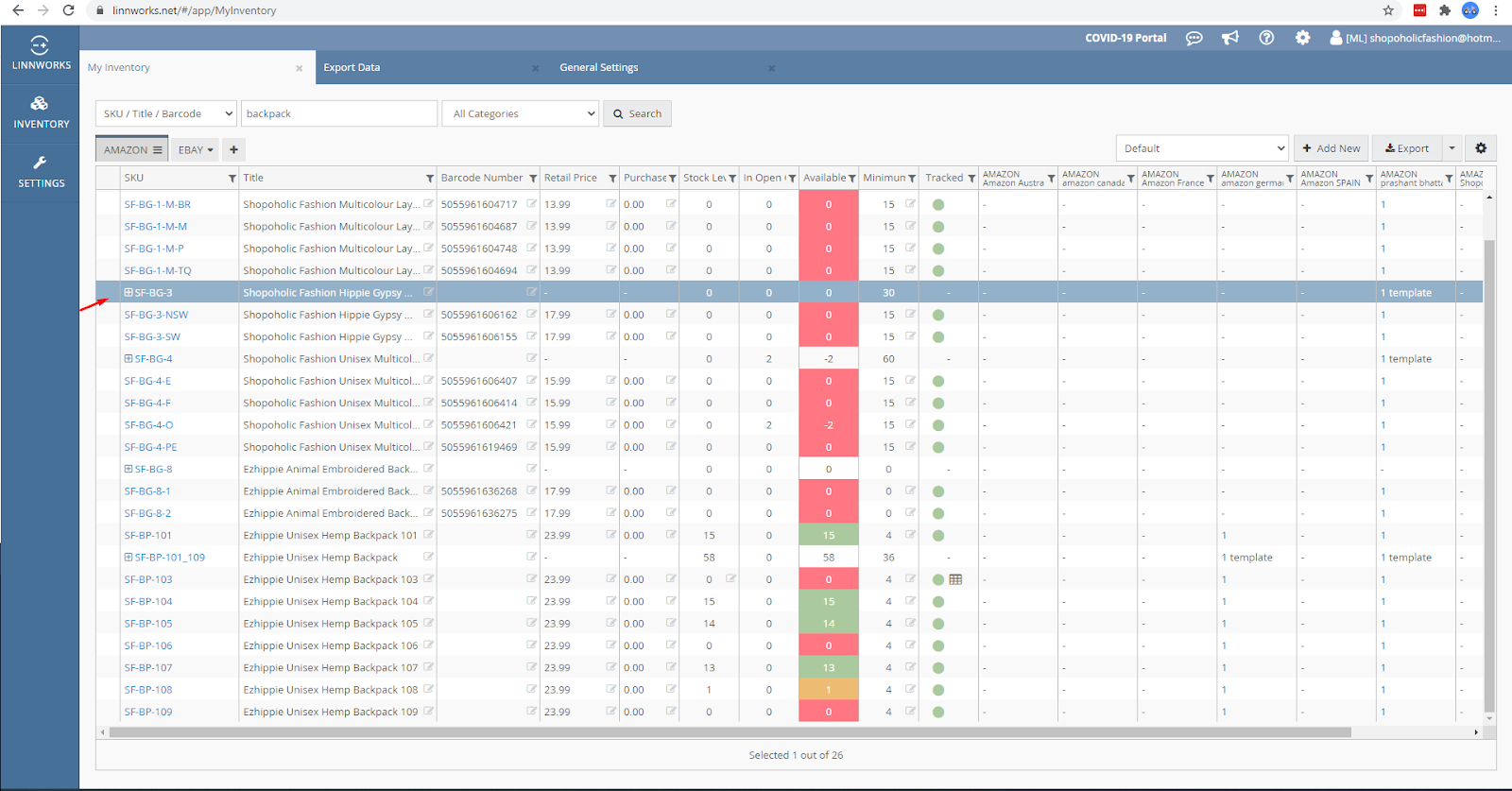The image size is (1512, 791).
Task: Expand the SF-BG-8 variation group
Action: click(x=129, y=469)
